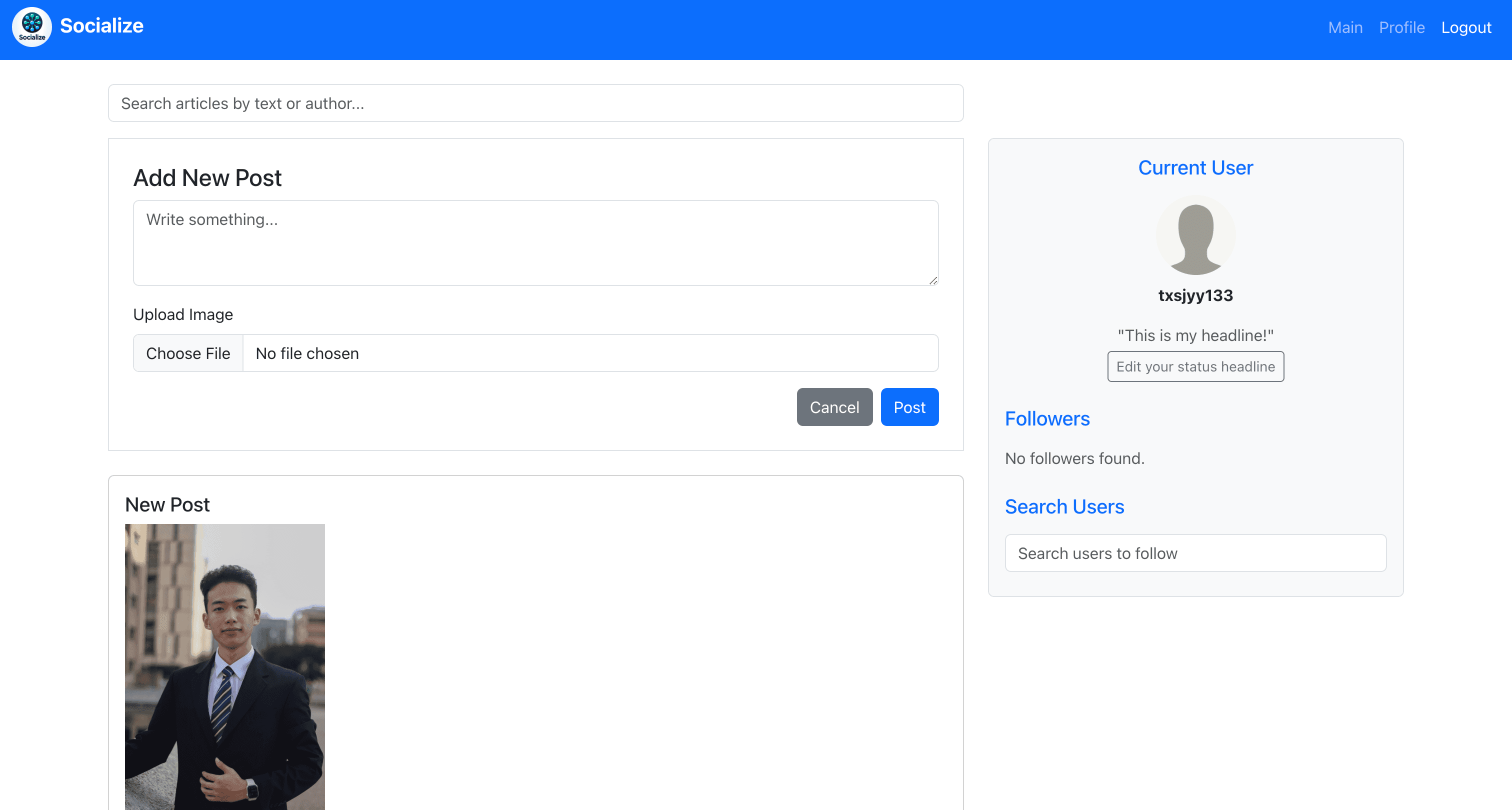This screenshot has height=810, width=1512.
Task: Click the Write something text area
Action: (535, 243)
